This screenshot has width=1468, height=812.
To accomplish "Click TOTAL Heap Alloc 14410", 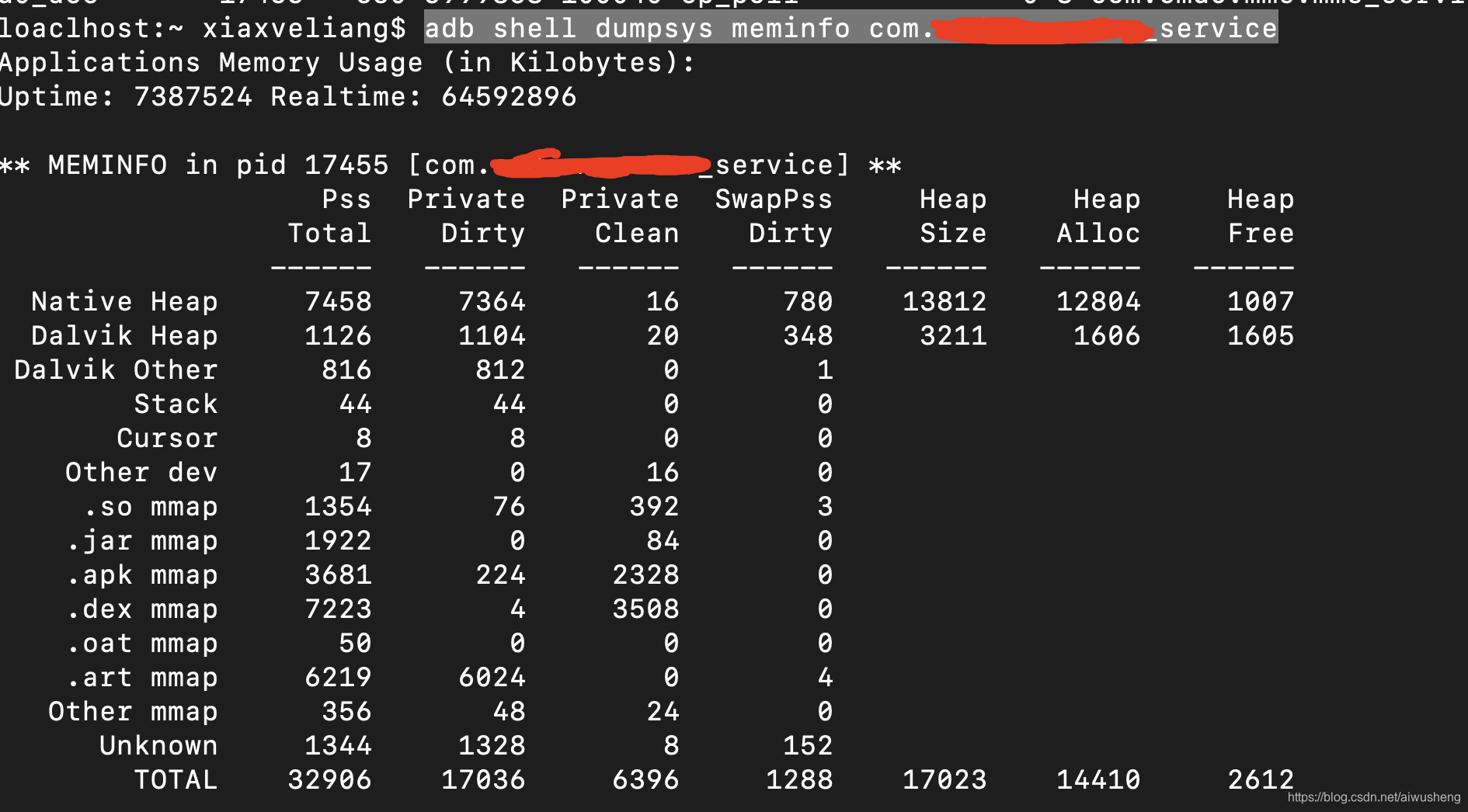I will click(1098, 780).
